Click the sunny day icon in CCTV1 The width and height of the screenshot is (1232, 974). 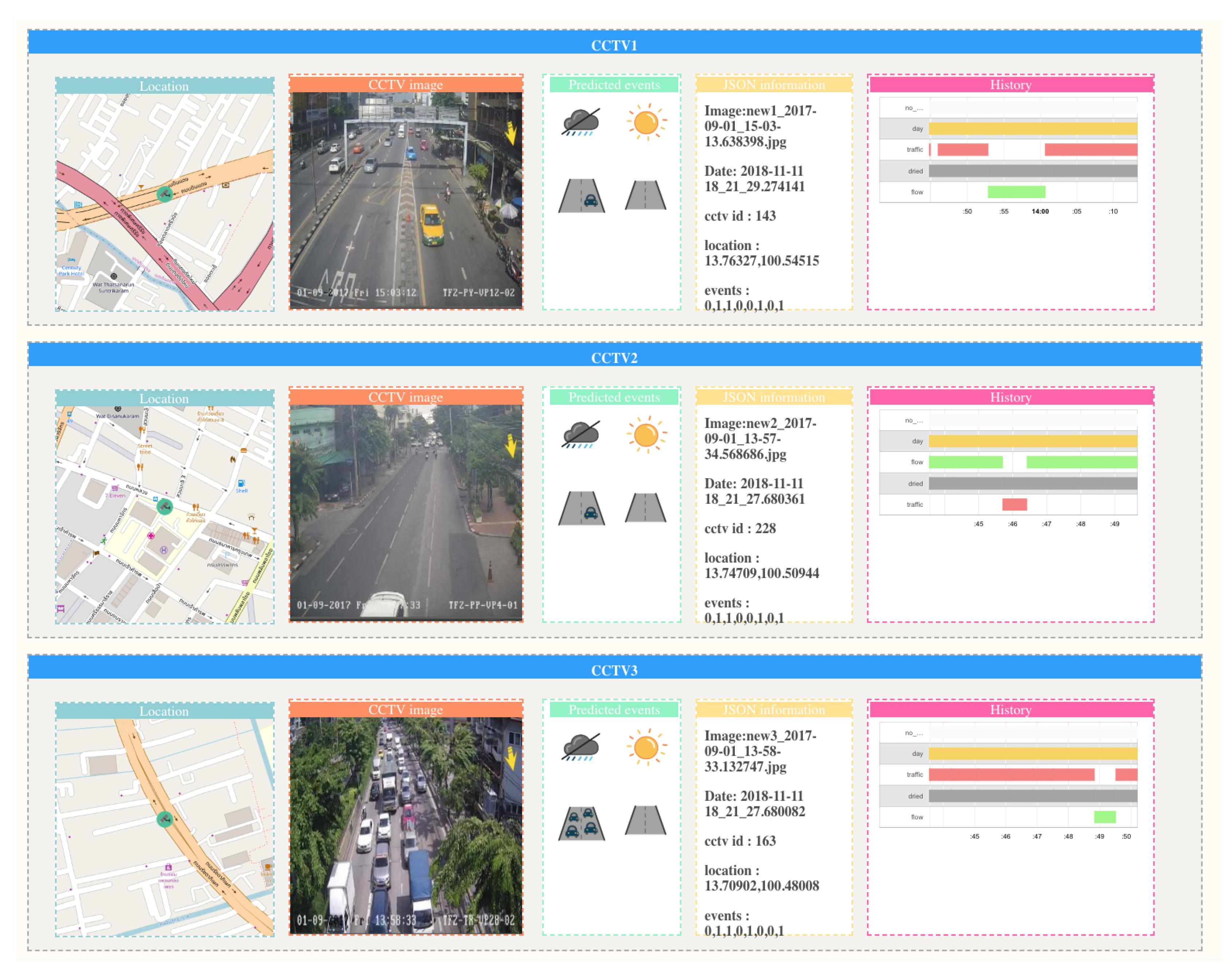pyautogui.click(x=646, y=122)
